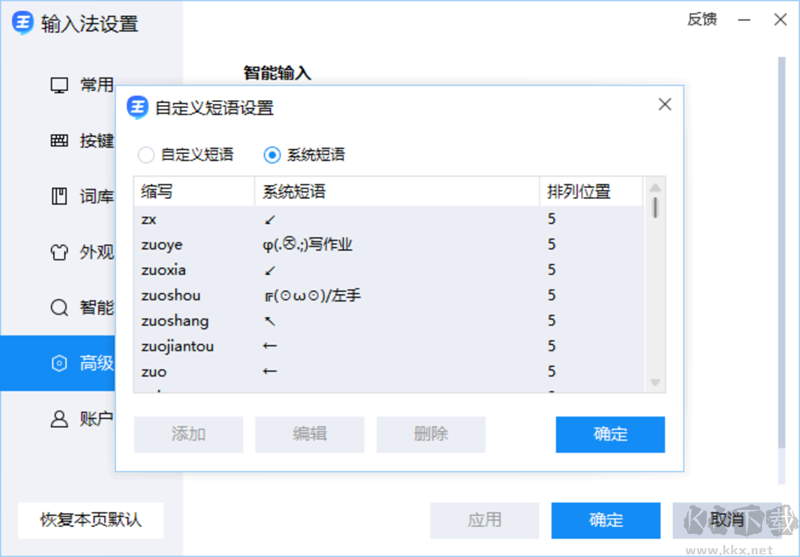Screen dimensions: 800x557
Task: Close the 输入法设置 main window
Action: pyautogui.click(x=780, y=20)
